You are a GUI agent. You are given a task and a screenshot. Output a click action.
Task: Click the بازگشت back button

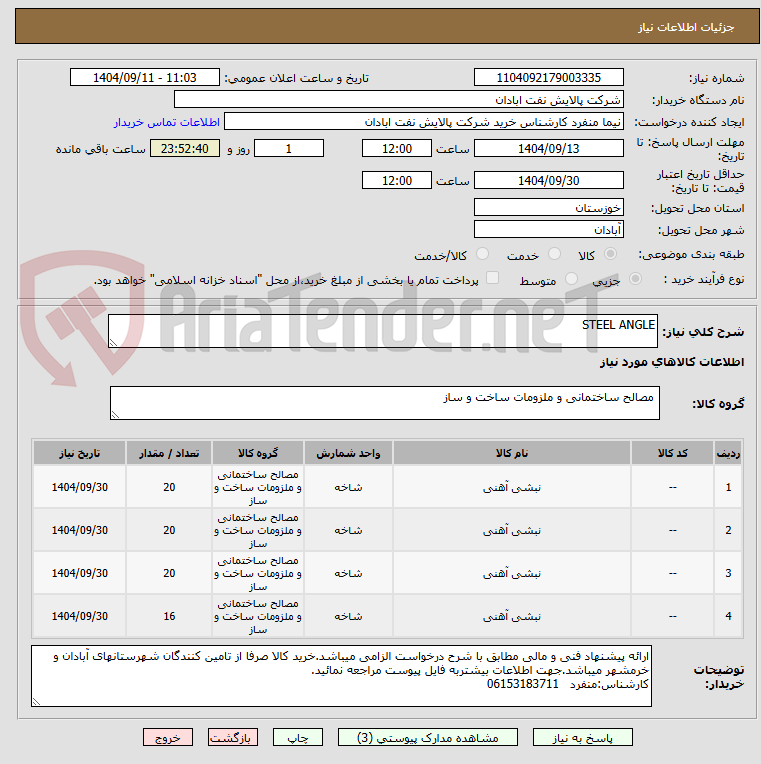(x=233, y=737)
